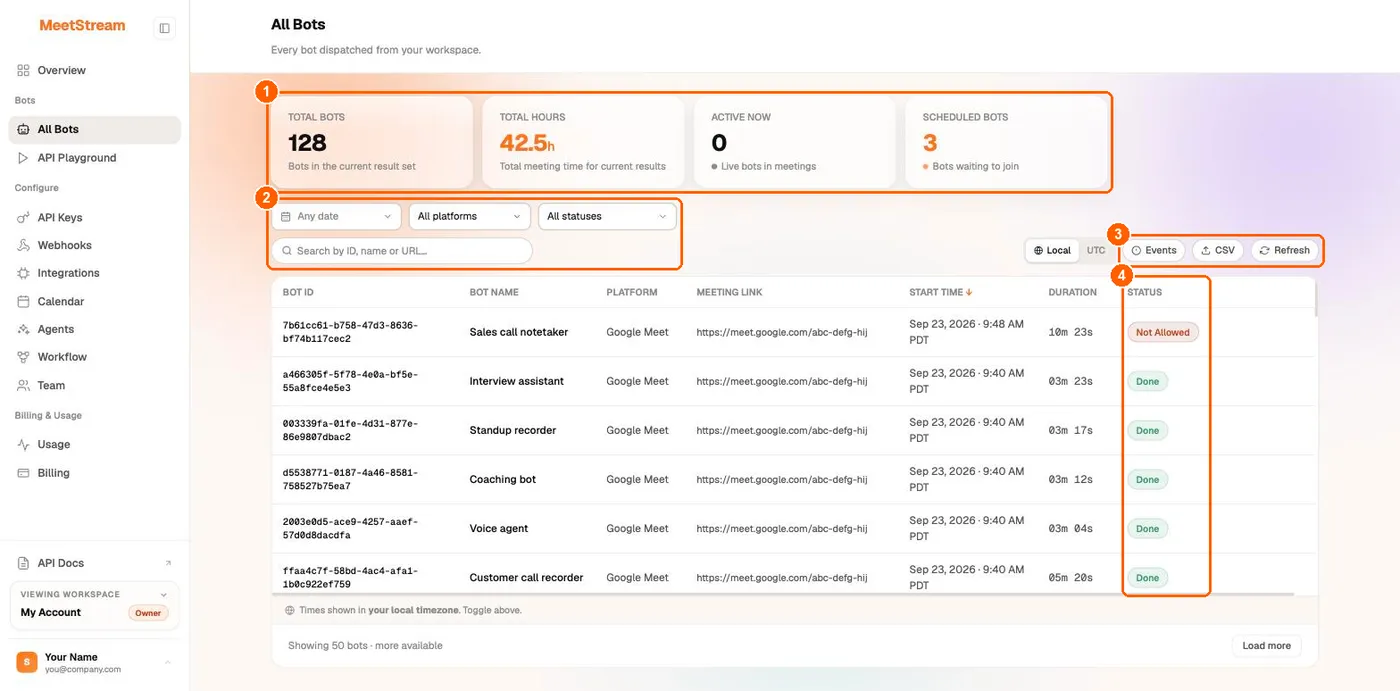Click the sort arrow next to Start Time
1400x691 pixels.
pos(969,292)
